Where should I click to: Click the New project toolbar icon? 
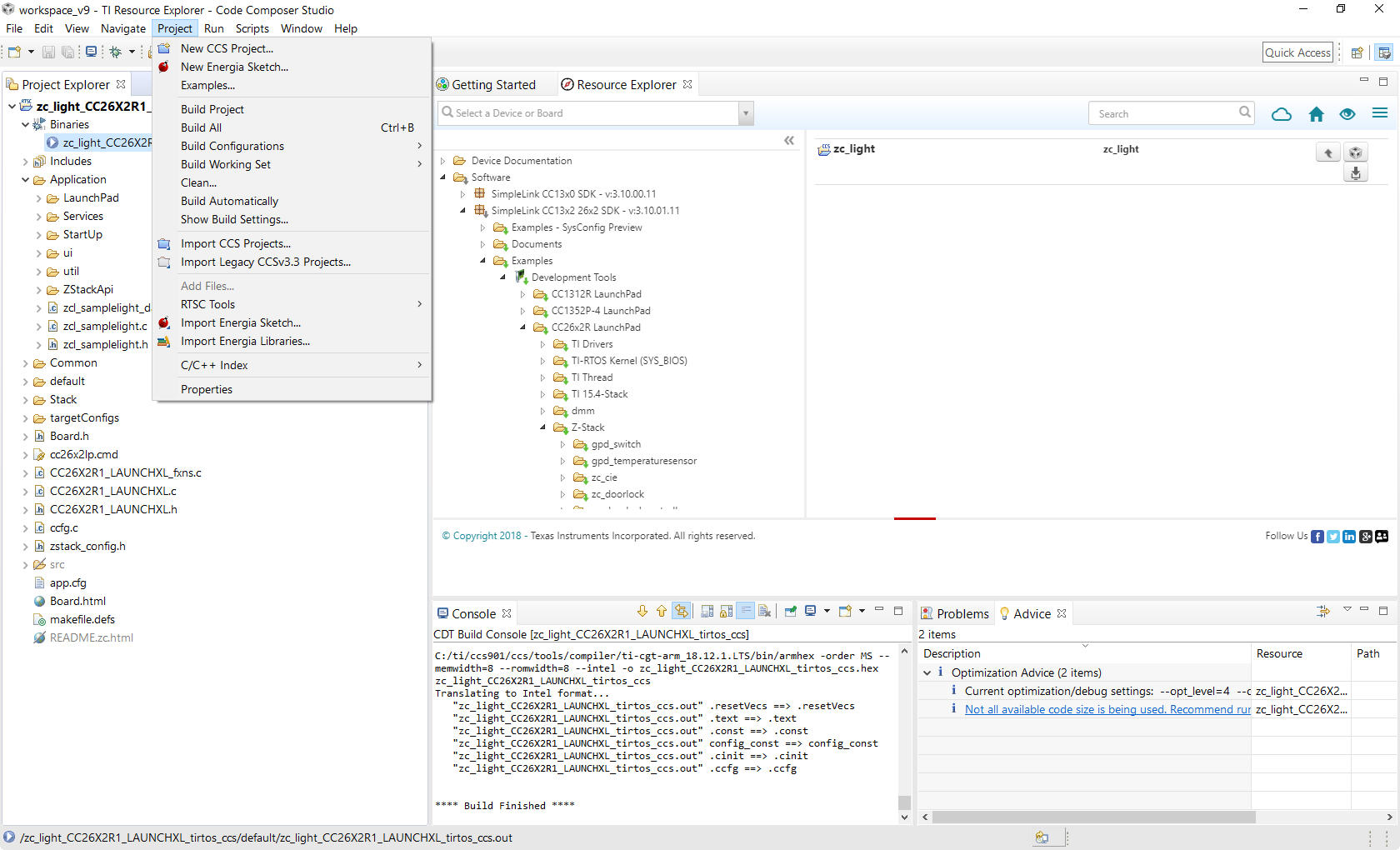click(14, 52)
